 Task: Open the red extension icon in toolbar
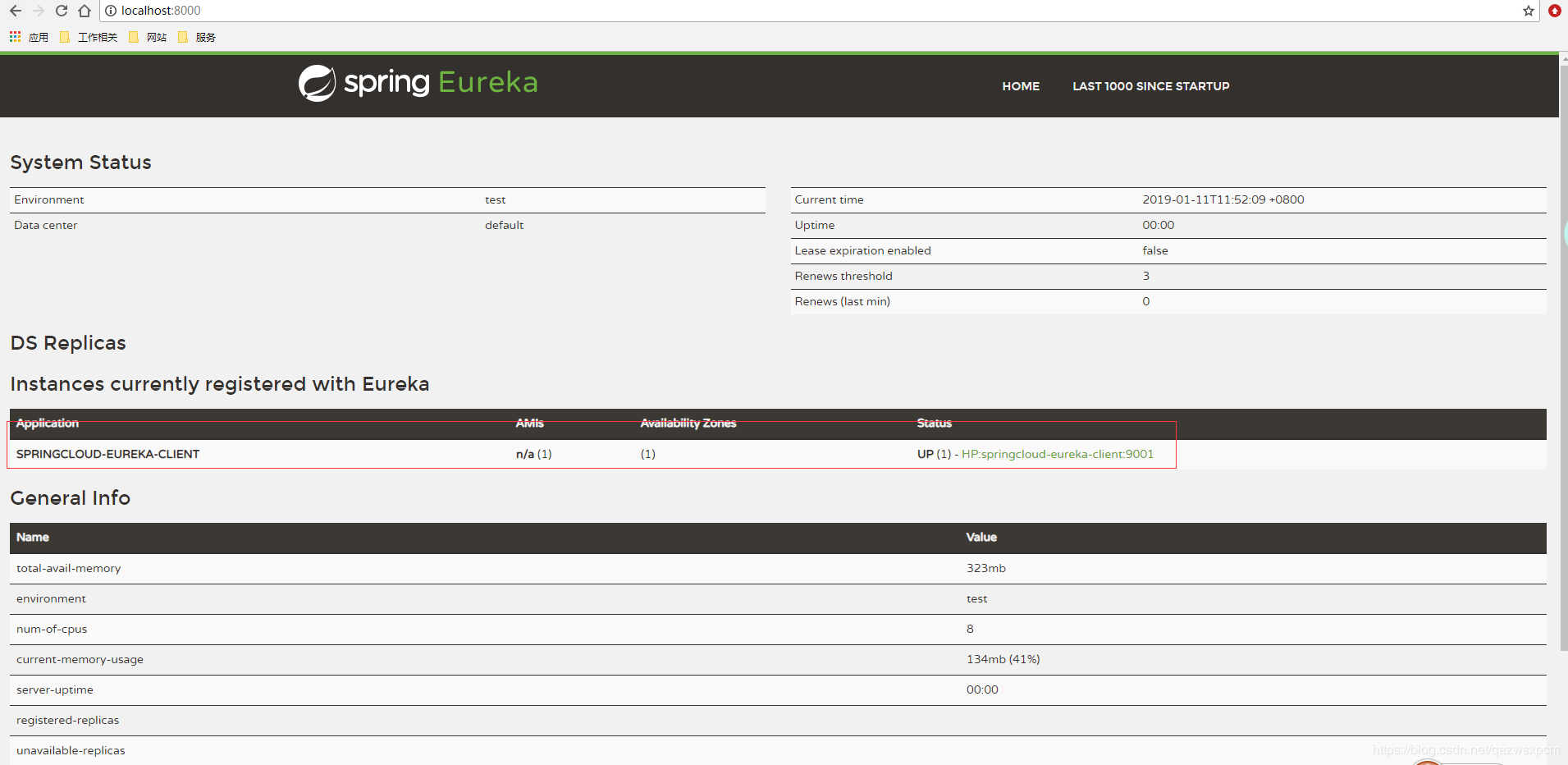pyautogui.click(x=1555, y=11)
